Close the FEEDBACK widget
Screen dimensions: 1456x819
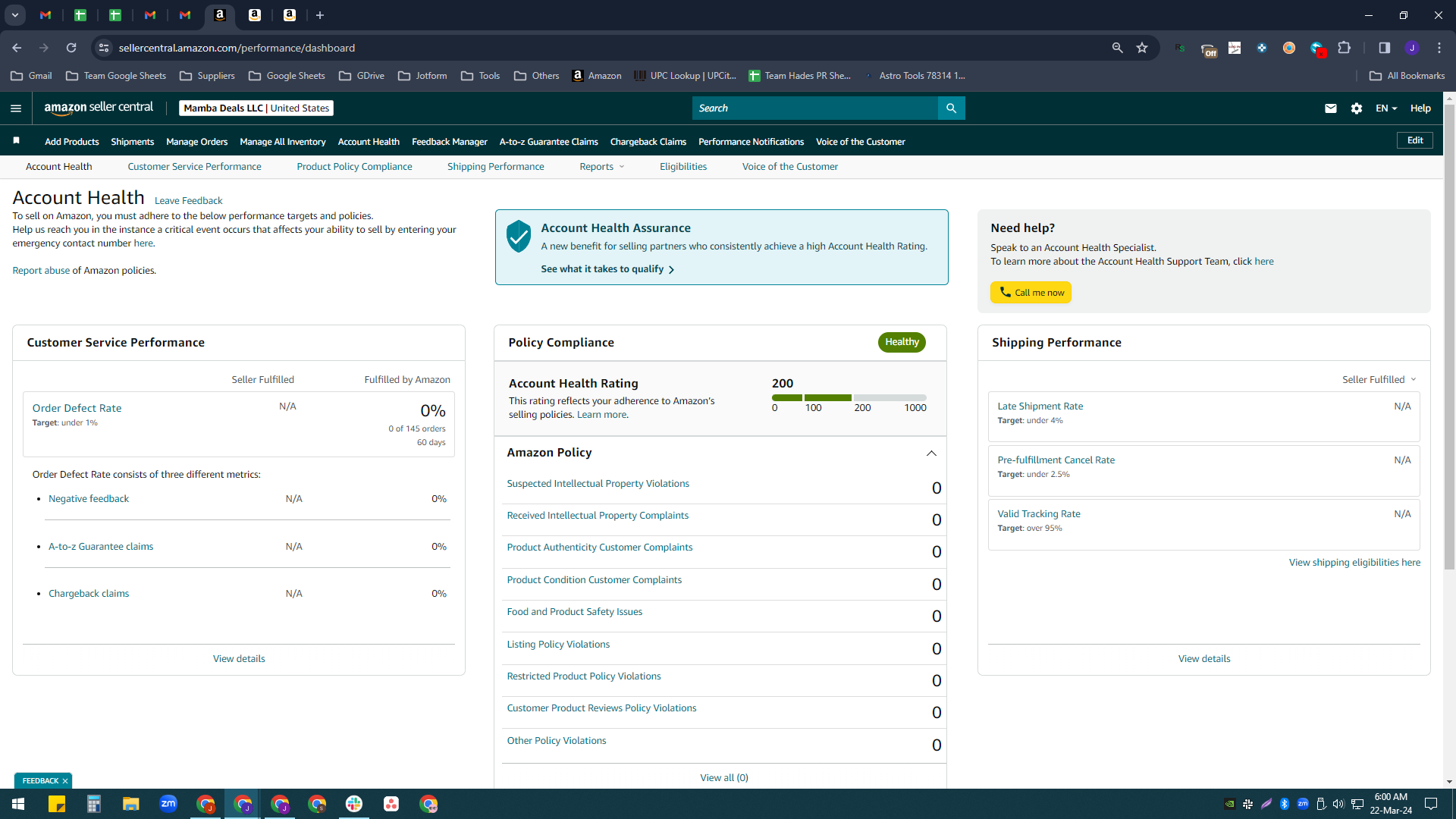point(65,781)
